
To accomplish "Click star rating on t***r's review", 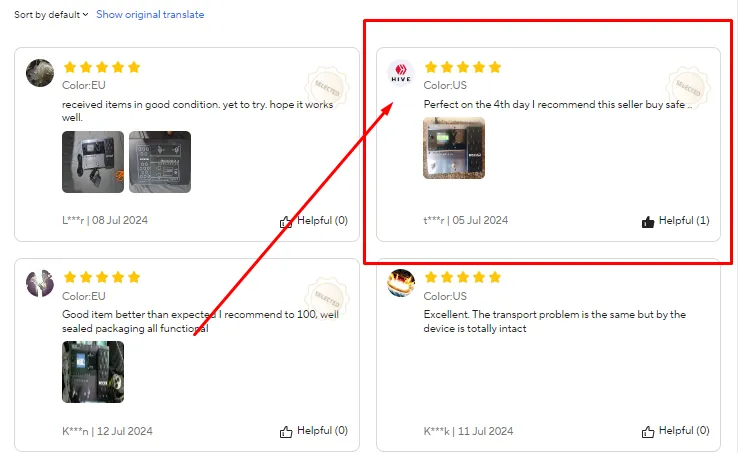I will point(463,67).
